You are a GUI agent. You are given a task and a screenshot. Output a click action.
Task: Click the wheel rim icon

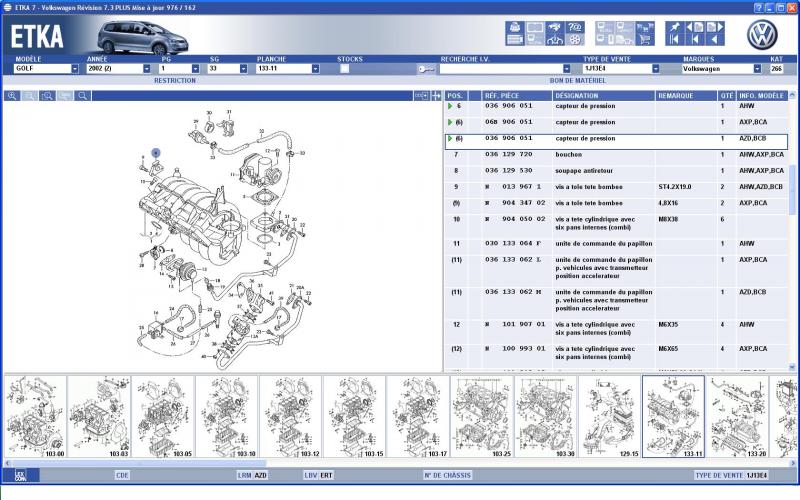(x=575, y=39)
